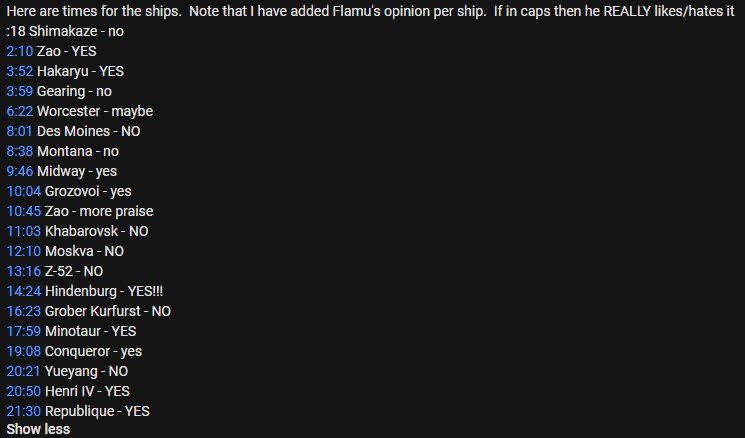This screenshot has width=745, height=438.
Task: Jump to the 12:10 Moskva timestamp
Action: click(23, 251)
